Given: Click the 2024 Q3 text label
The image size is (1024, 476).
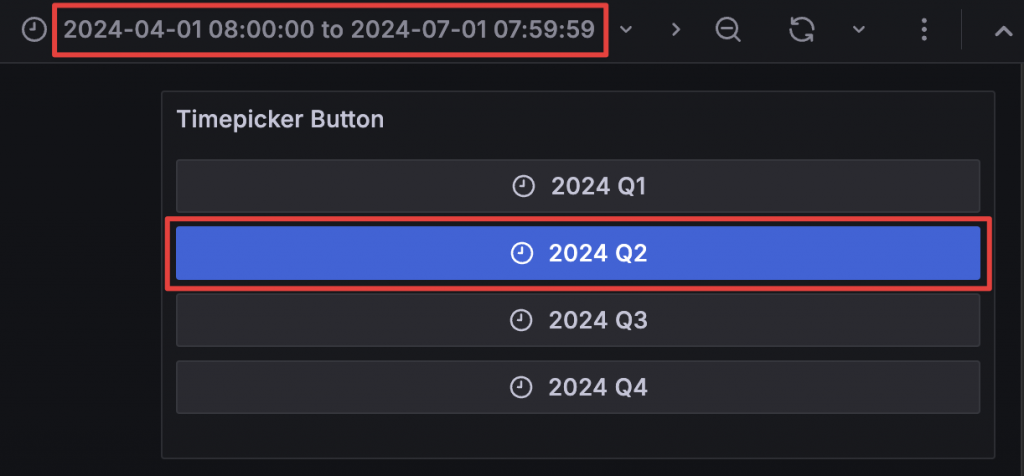Looking at the screenshot, I should (598, 320).
